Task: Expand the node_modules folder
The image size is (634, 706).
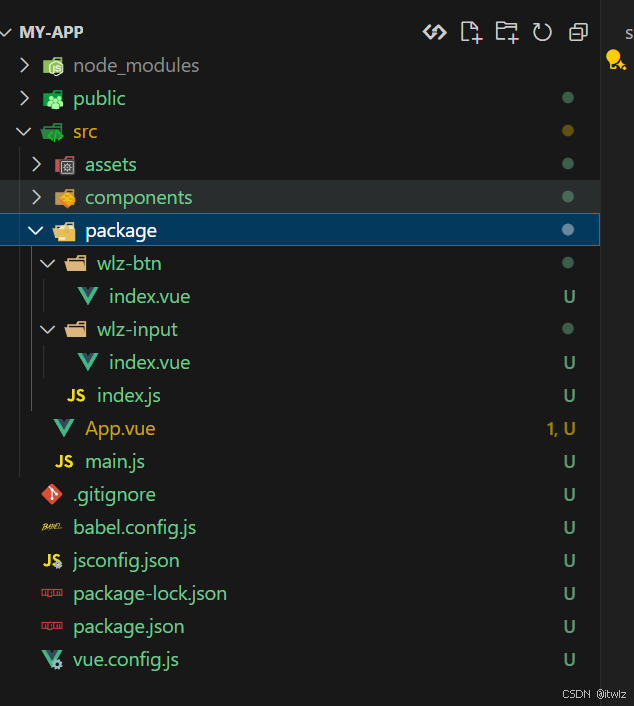Action: click(x=25, y=65)
